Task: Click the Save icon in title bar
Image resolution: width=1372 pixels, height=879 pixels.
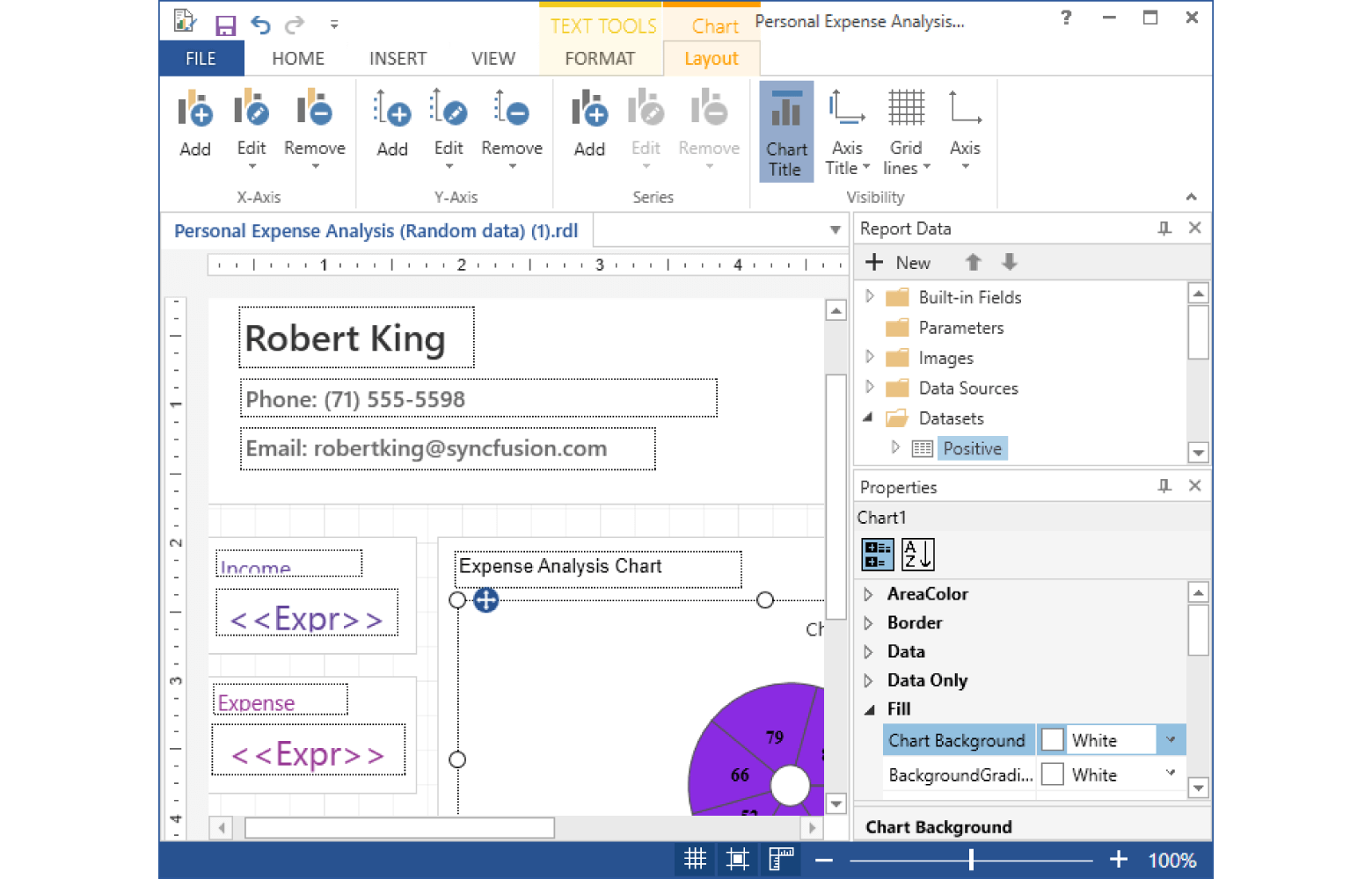Action: tap(225, 25)
